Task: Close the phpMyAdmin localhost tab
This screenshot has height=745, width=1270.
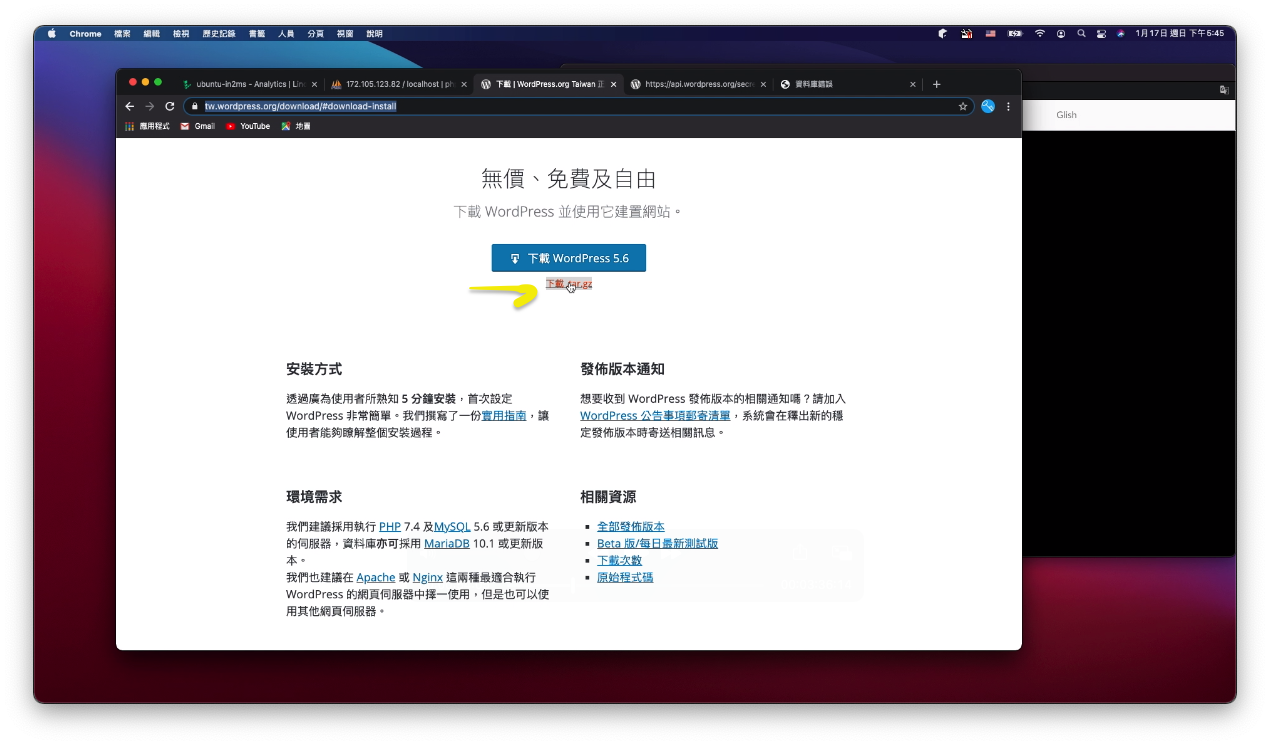Action: tap(464, 84)
